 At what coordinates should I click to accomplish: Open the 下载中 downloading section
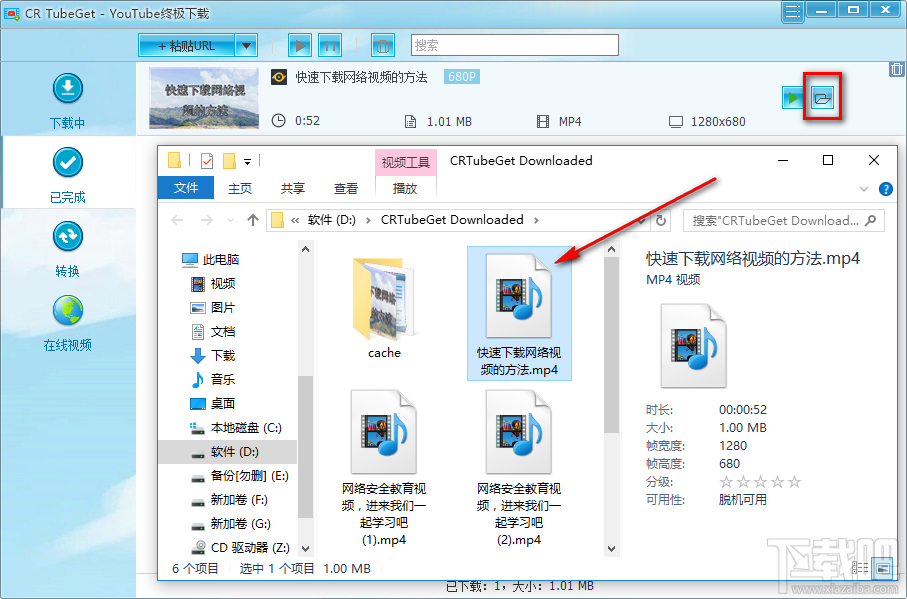pyautogui.click(x=68, y=101)
